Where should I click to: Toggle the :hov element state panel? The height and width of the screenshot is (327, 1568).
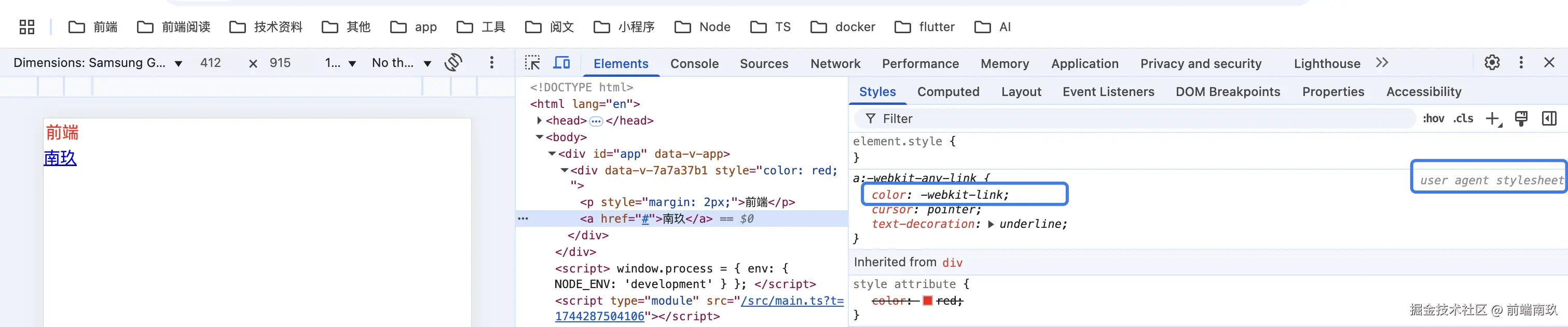1433,119
